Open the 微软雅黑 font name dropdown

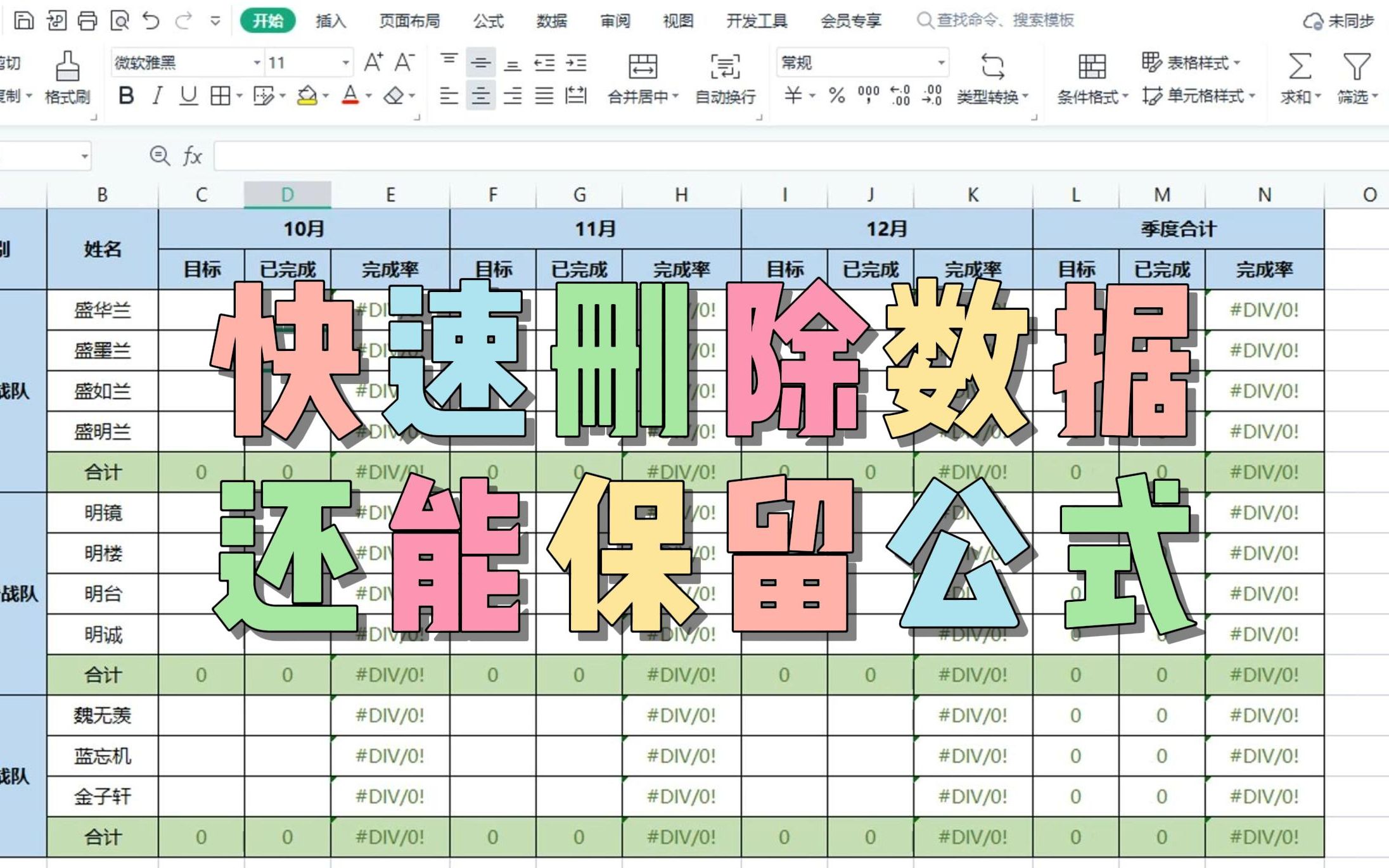point(256,63)
